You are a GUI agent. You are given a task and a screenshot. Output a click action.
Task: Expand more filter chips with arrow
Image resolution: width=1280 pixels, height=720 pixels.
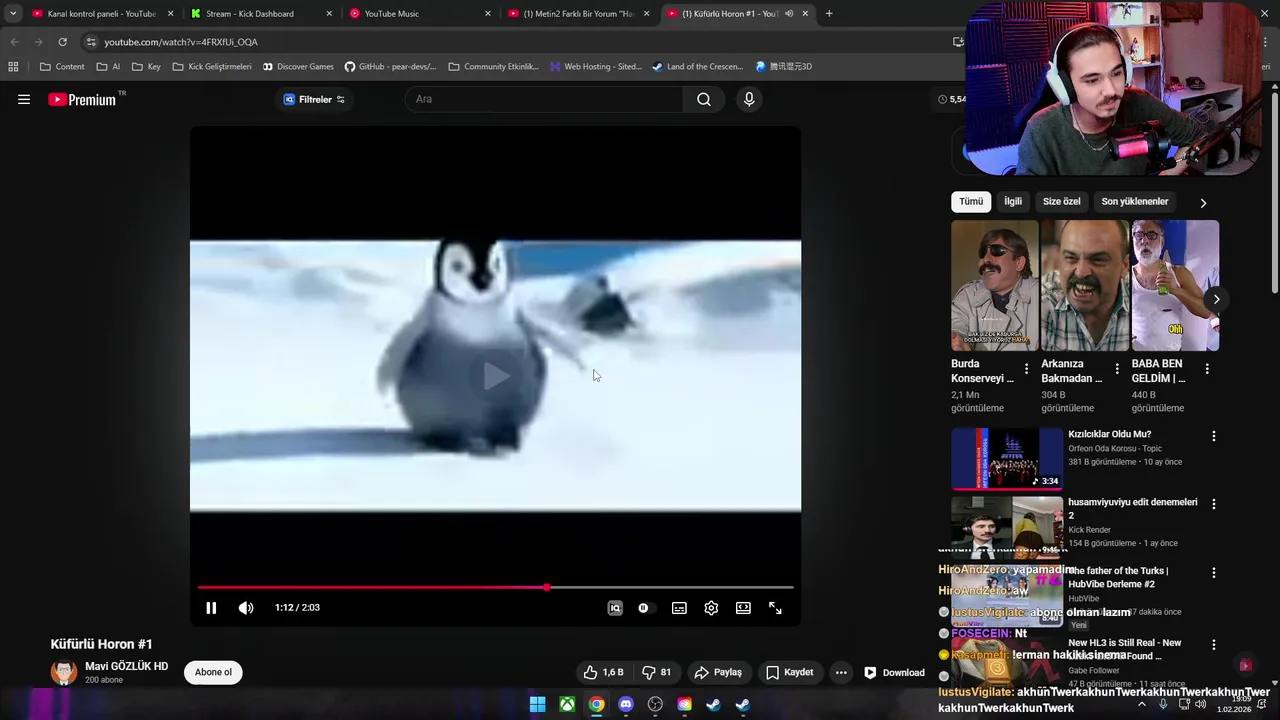[x=1203, y=202]
